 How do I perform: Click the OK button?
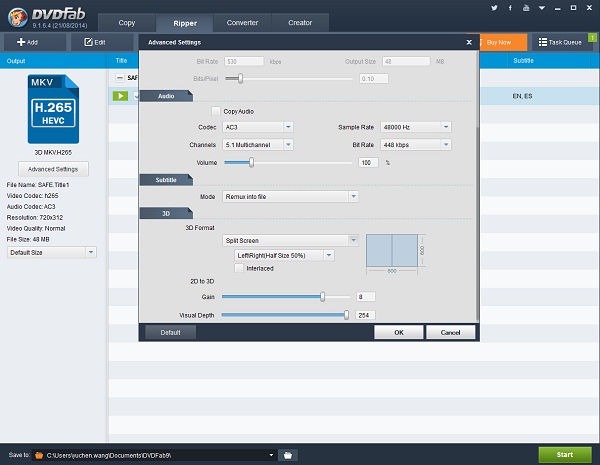(398, 332)
